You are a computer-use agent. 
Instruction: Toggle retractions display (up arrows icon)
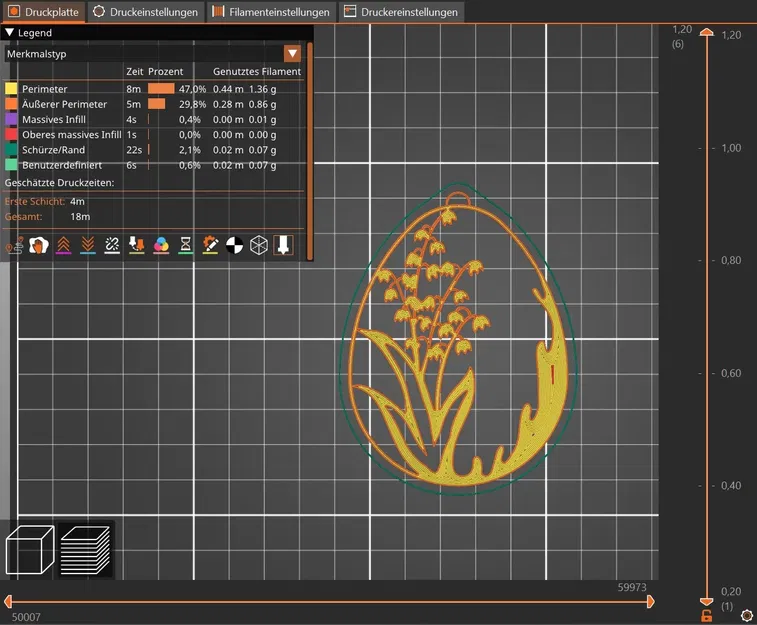click(x=63, y=245)
